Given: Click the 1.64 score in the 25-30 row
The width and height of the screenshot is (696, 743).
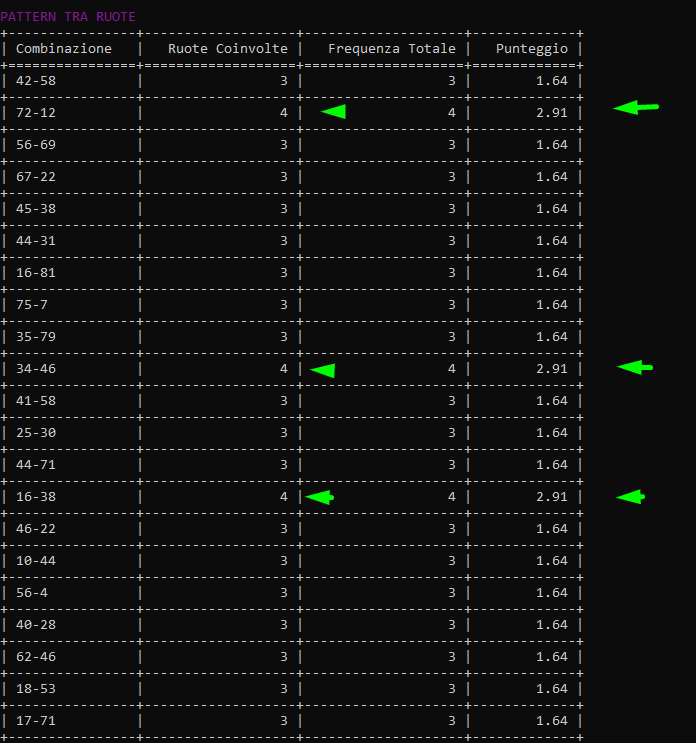Looking at the screenshot, I should pos(552,433).
